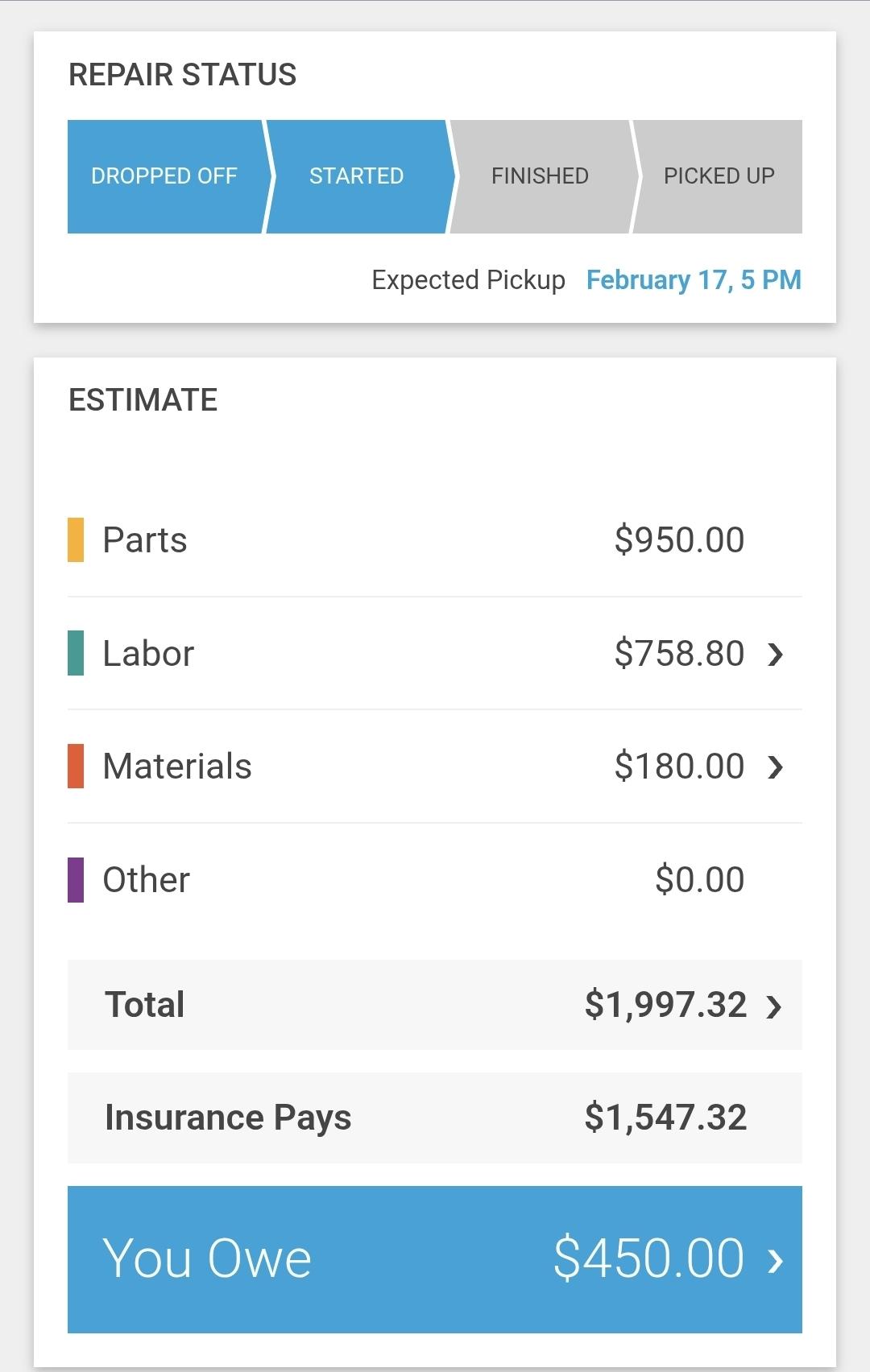Open the Labor $758.80 amount
This screenshot has height=1372, width=870.
pyautogui.click(x=679, y=653)
